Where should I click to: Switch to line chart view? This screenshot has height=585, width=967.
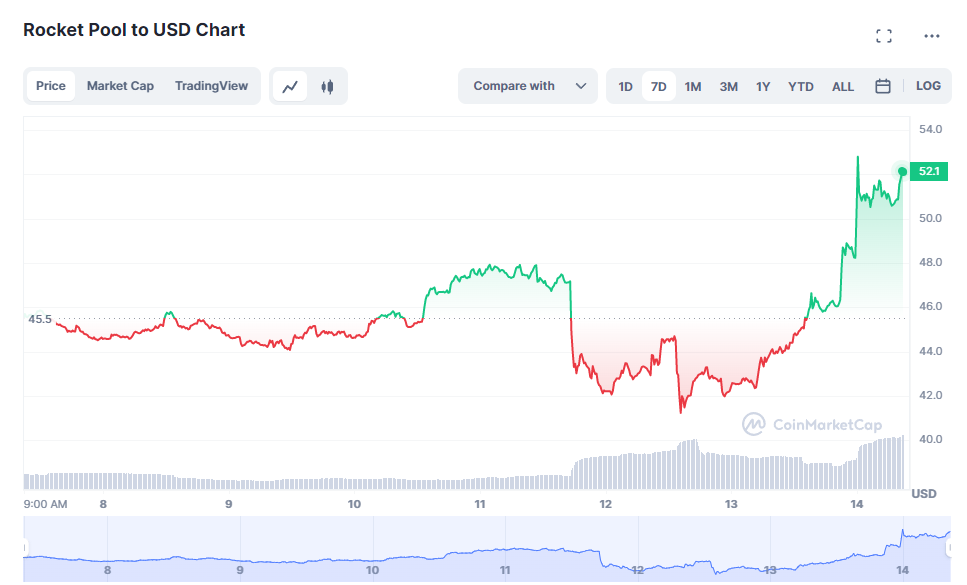(x=291, y=86)
